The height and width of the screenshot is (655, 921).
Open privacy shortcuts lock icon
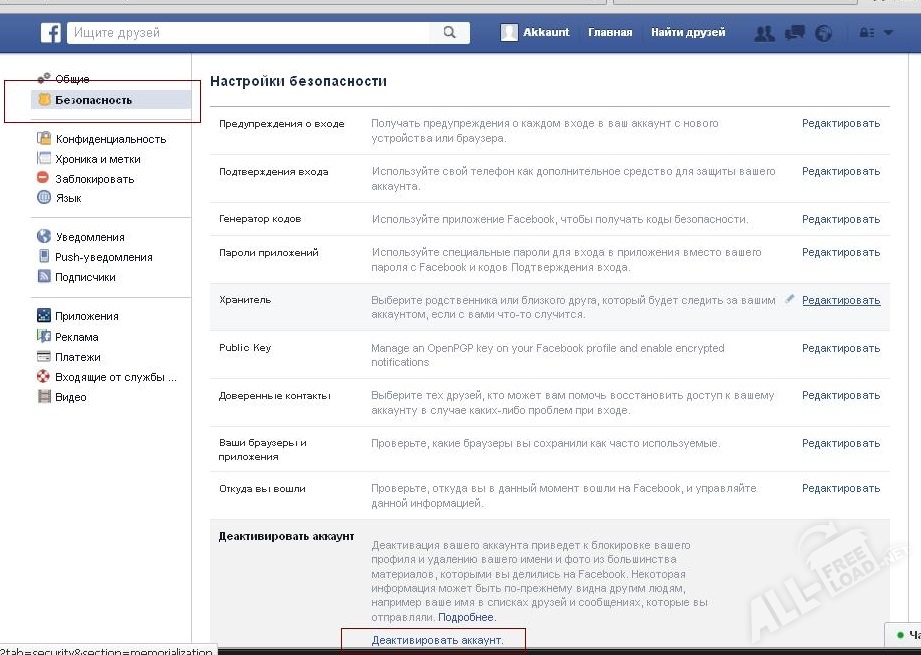[867, 33]
